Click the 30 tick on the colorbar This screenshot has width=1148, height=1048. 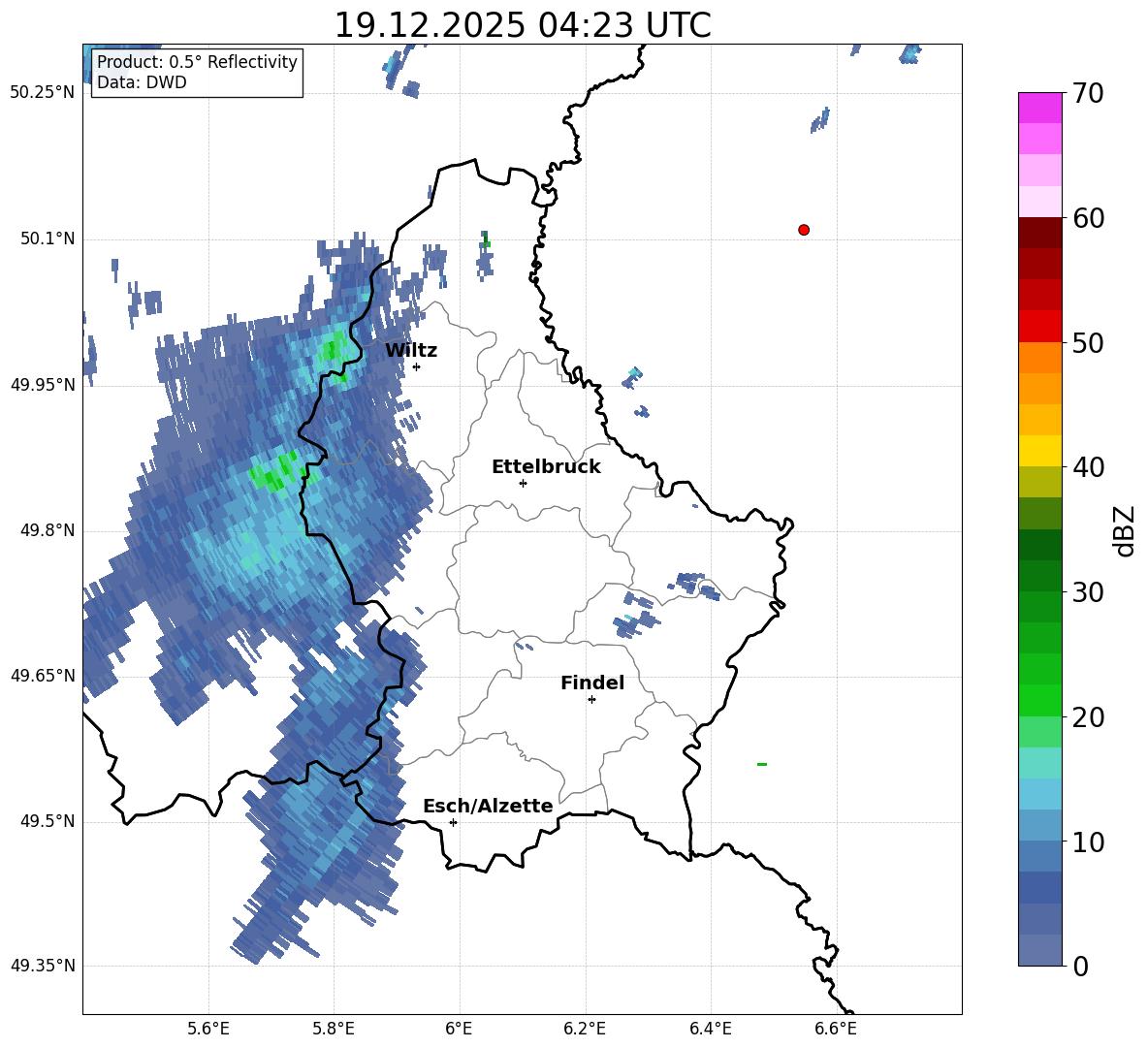click(1088, 592)
